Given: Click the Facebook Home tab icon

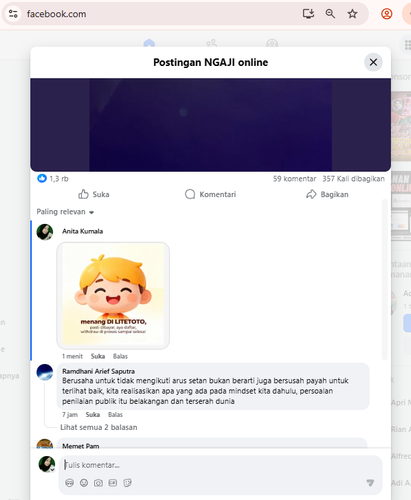Looking at the screenshot, I should 149,43.
